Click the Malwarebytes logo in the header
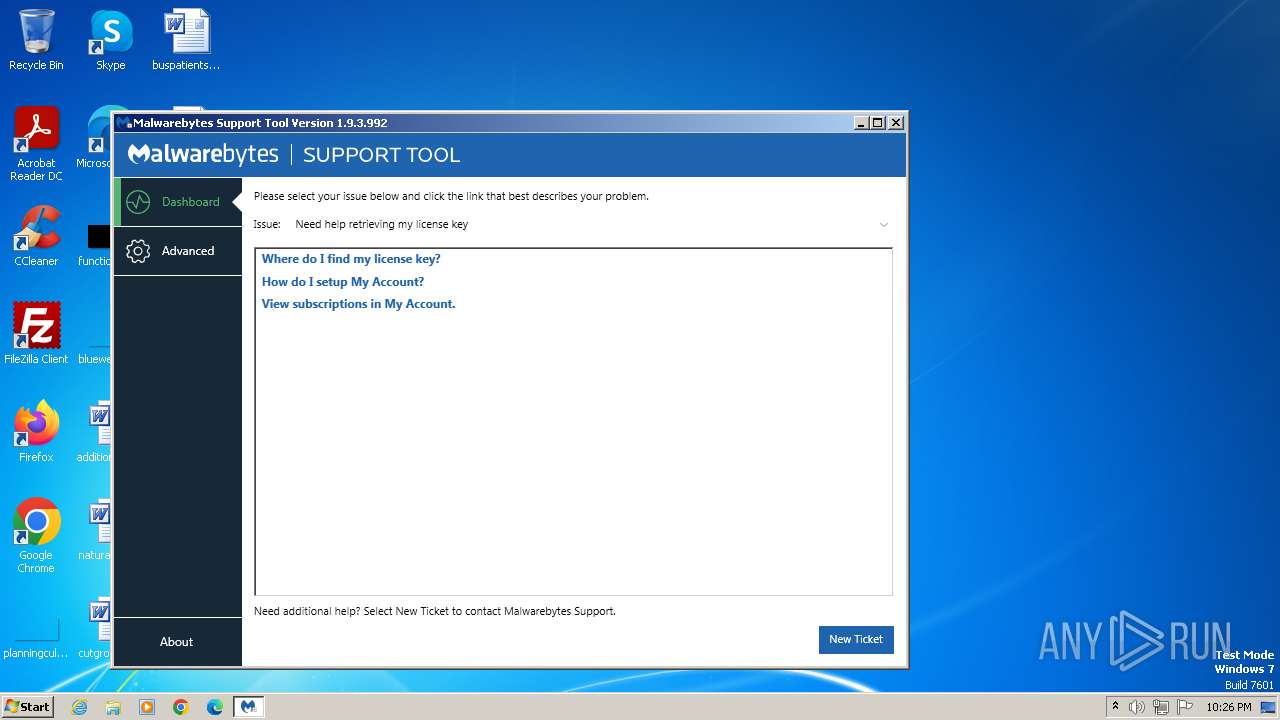1280x720 pixels. [203, 155]
